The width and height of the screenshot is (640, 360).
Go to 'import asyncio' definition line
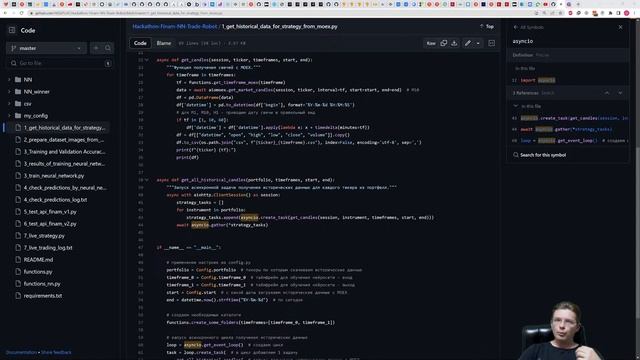pyautogui.click(x=567, y=80)
